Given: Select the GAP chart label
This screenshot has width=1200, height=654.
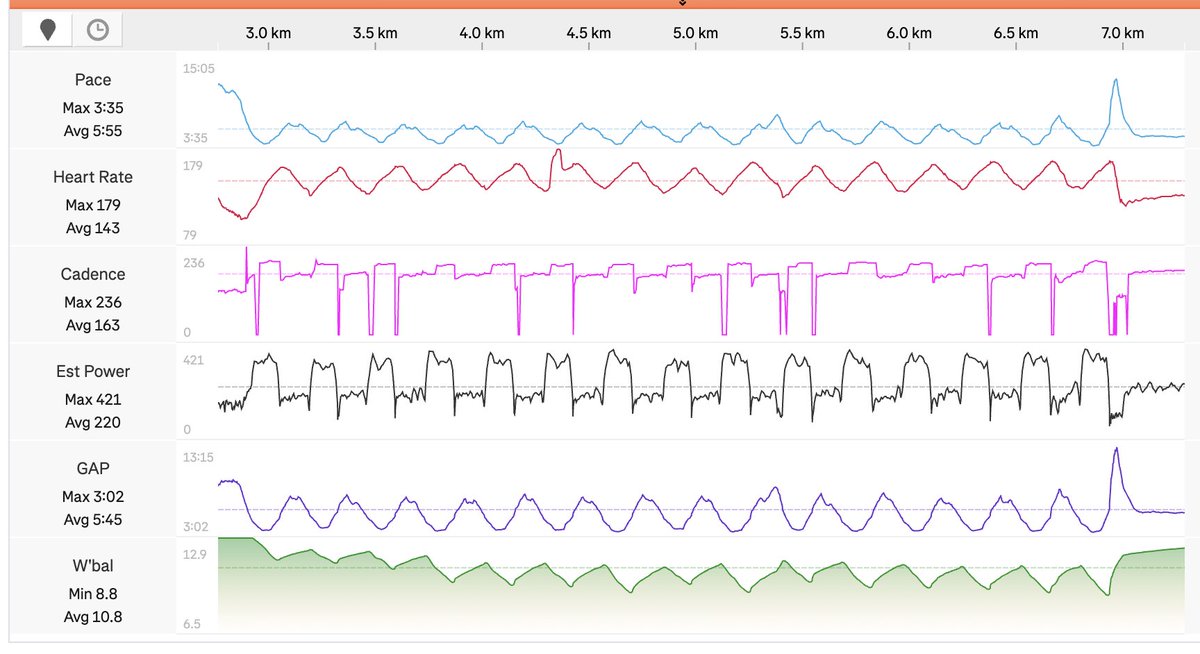Looking at the screenshot, I should coord(93,468).
